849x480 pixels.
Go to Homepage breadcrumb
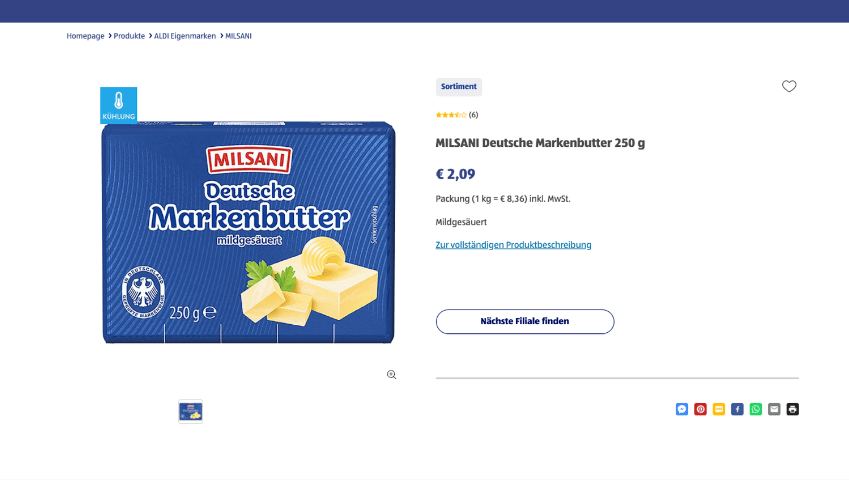85,36
